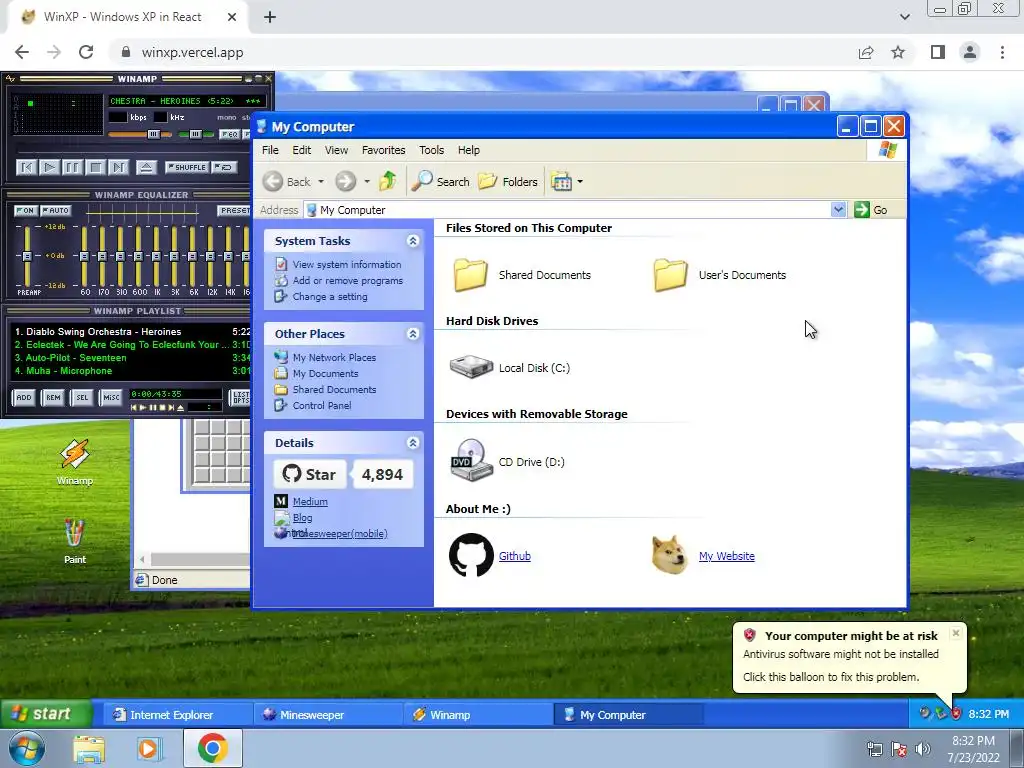Open My Network Places link
The image size is (1024, 768).
pyautogui.click(x=334, y=357)
